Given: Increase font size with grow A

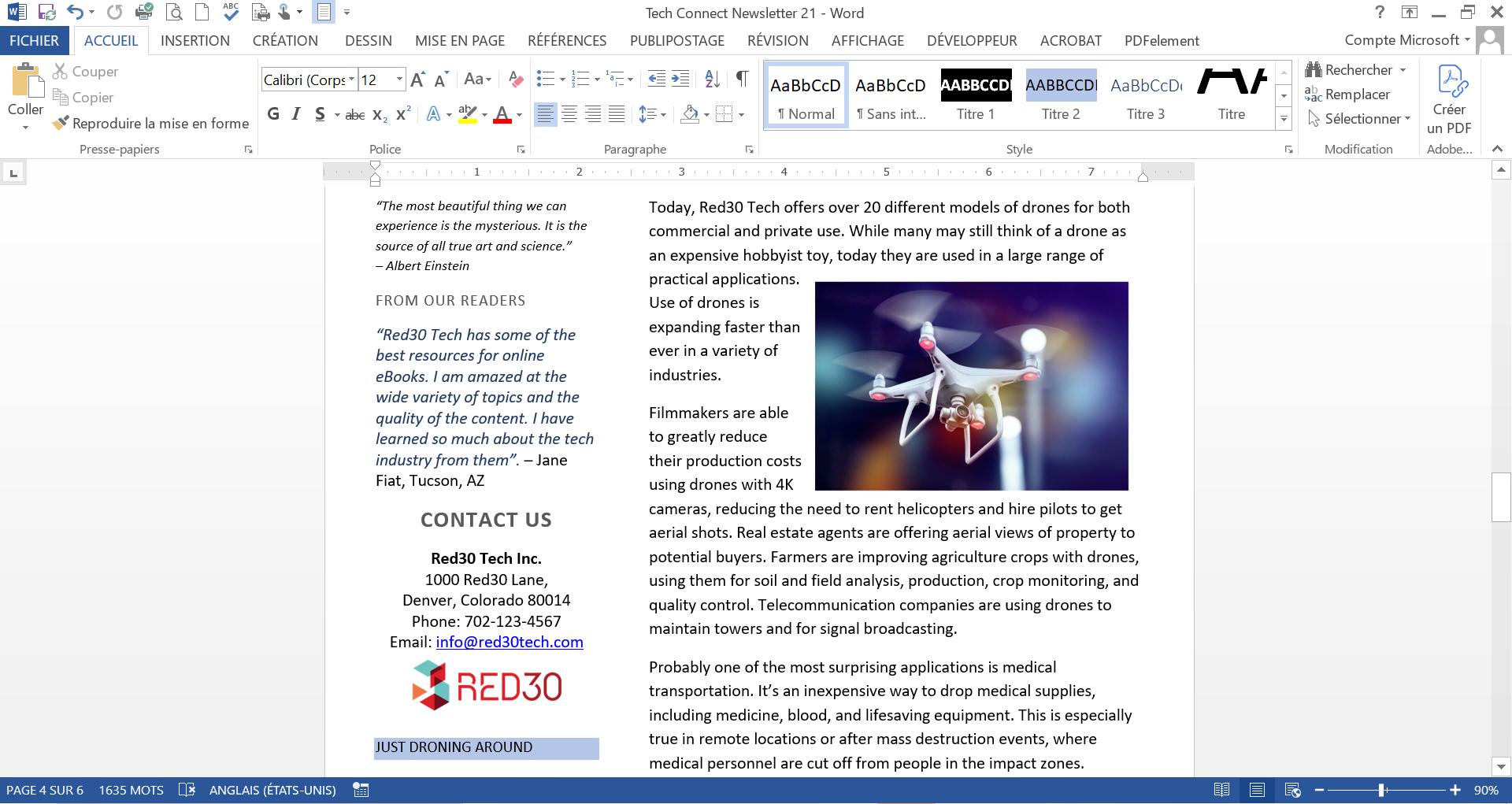Looking at the screenshot, I should coord(417,80).
